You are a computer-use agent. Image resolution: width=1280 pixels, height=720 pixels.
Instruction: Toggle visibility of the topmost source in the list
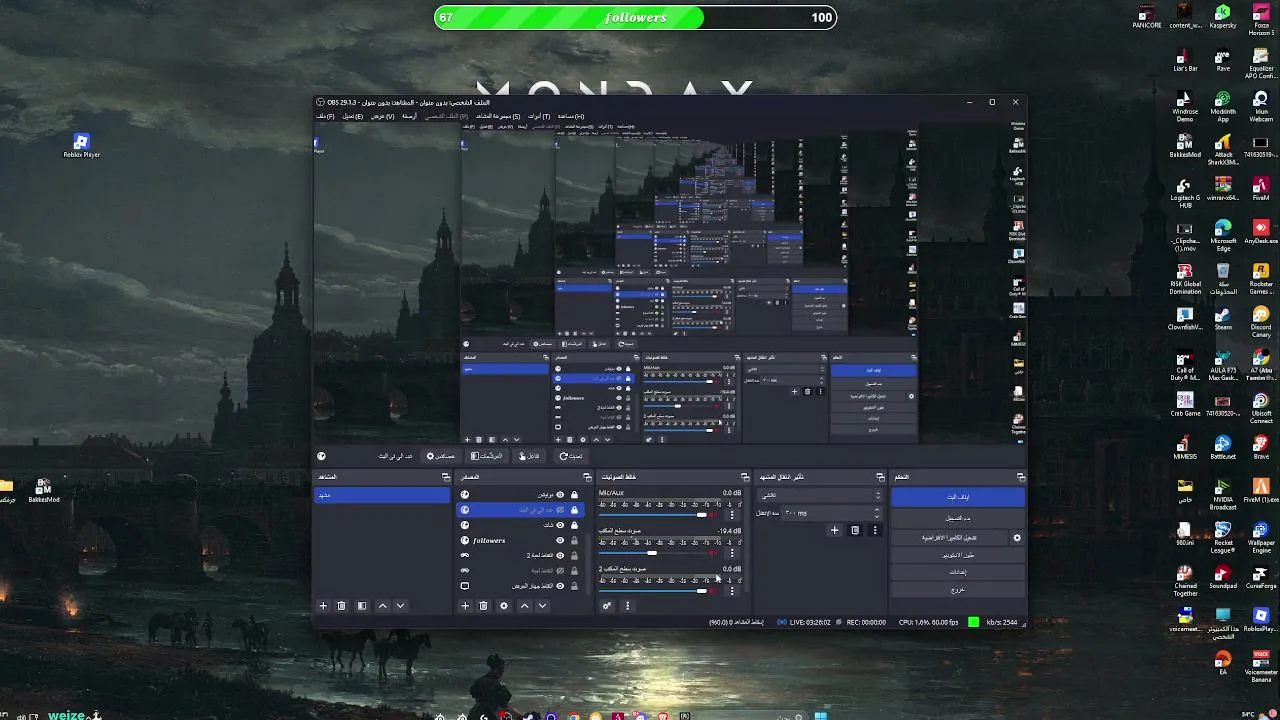(x=560, y=495)
